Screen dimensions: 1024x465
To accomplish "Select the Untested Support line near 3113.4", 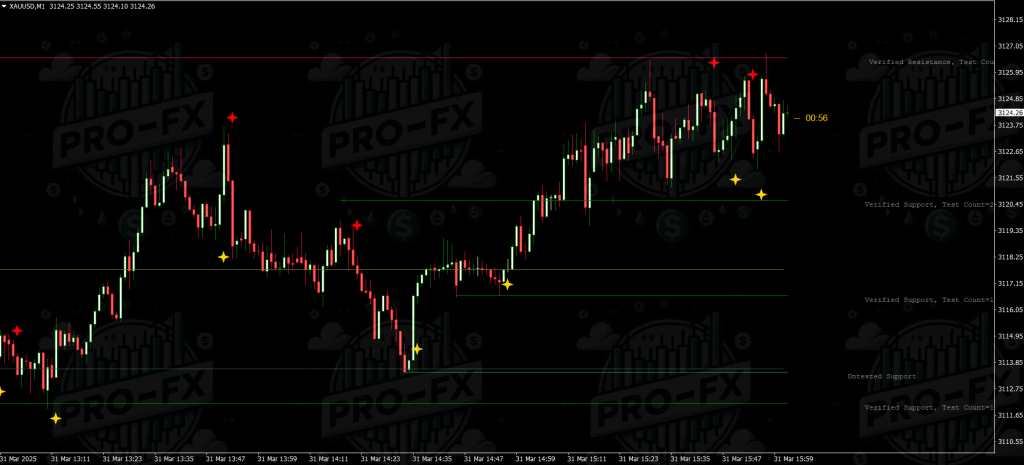I will pos(596,372).
